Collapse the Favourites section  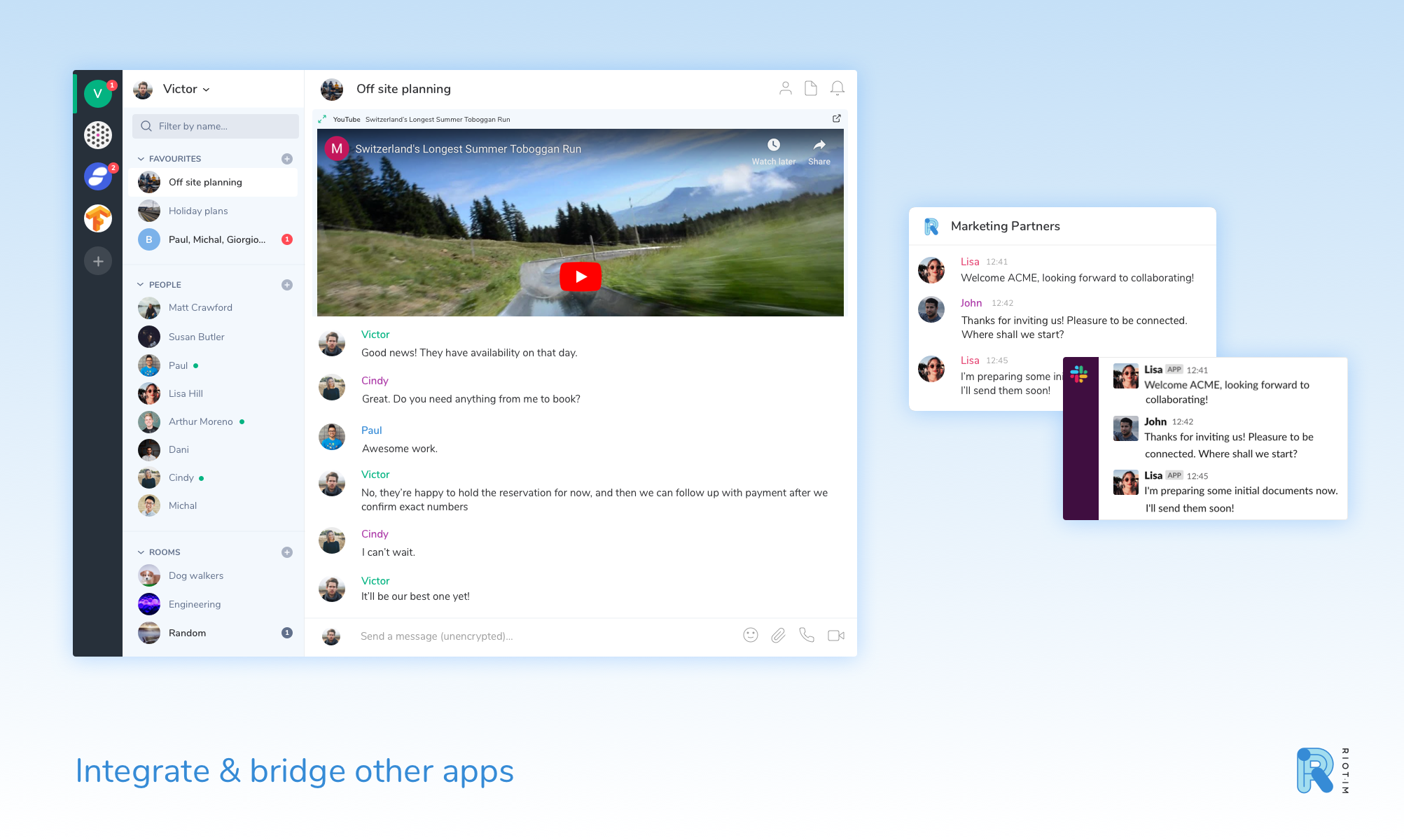click(141, 159)
